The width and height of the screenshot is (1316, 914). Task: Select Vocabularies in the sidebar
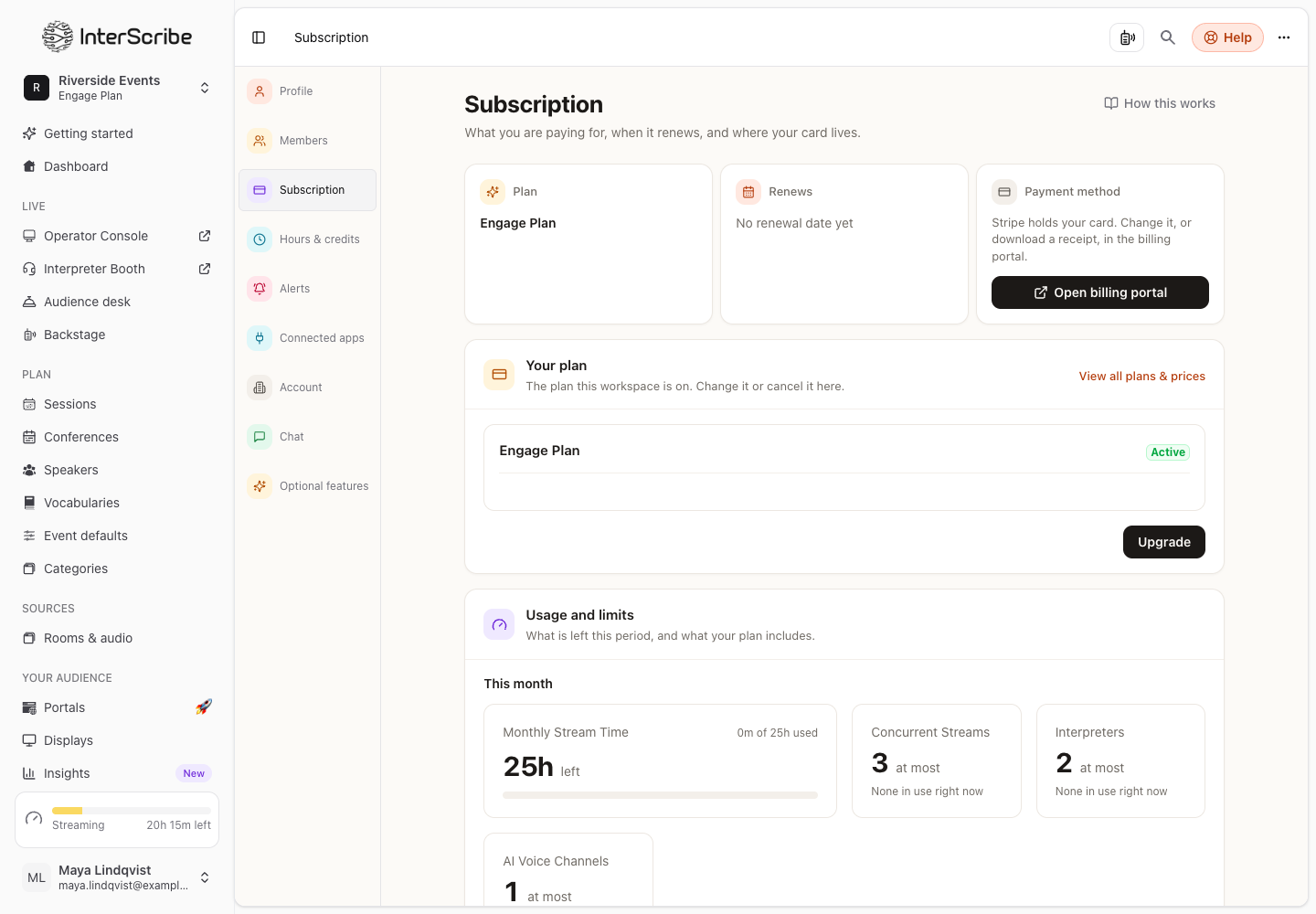coord(117,503)
